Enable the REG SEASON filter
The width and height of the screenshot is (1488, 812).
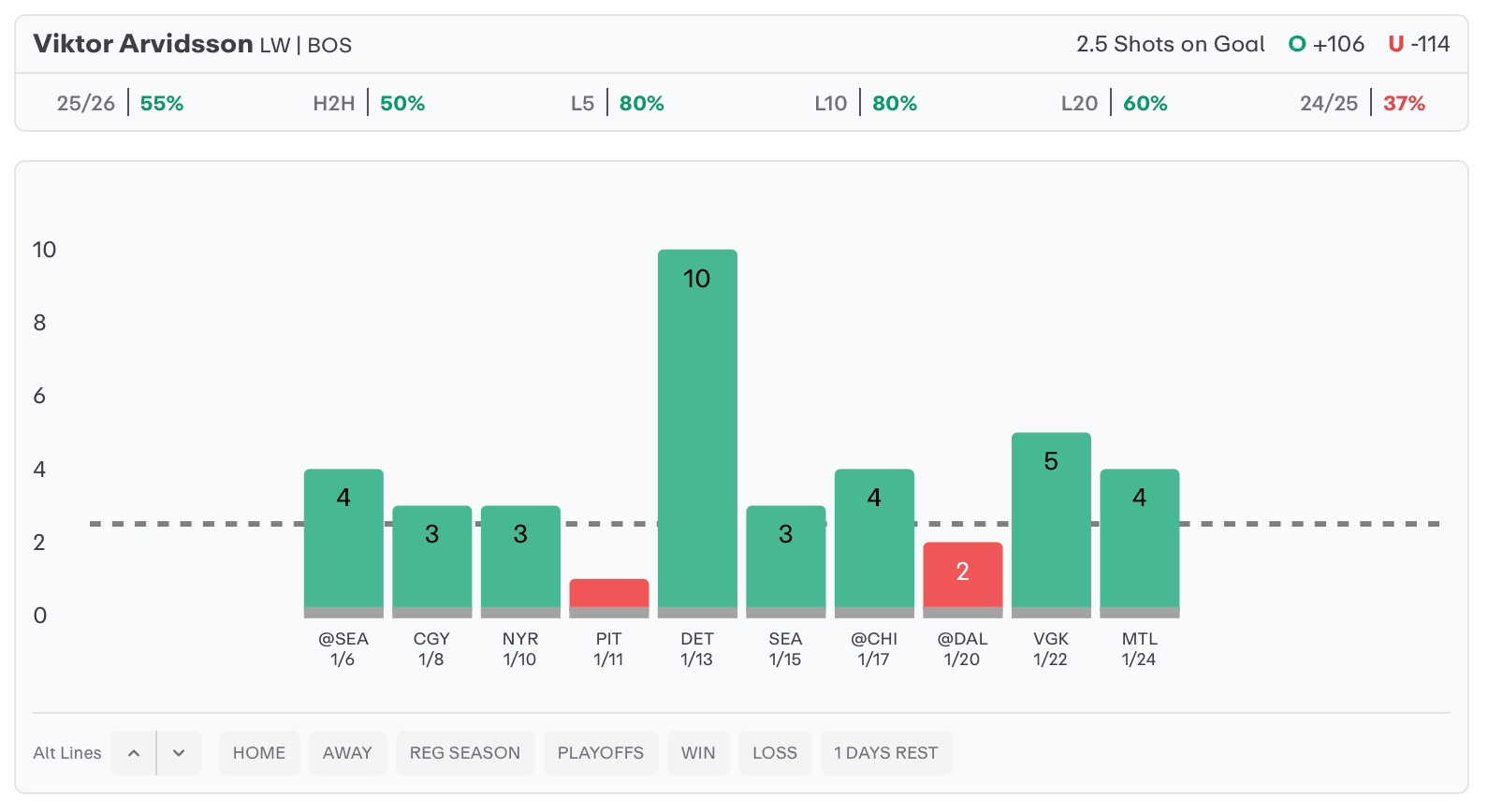pos(464,753)
